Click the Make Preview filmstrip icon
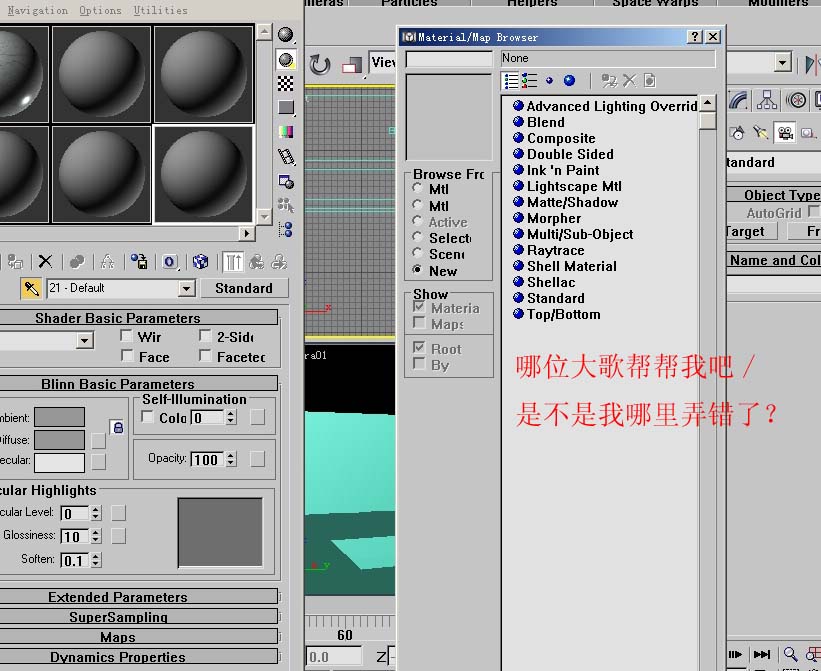Viewport: 821px width, 671px height. click(286, 156)
